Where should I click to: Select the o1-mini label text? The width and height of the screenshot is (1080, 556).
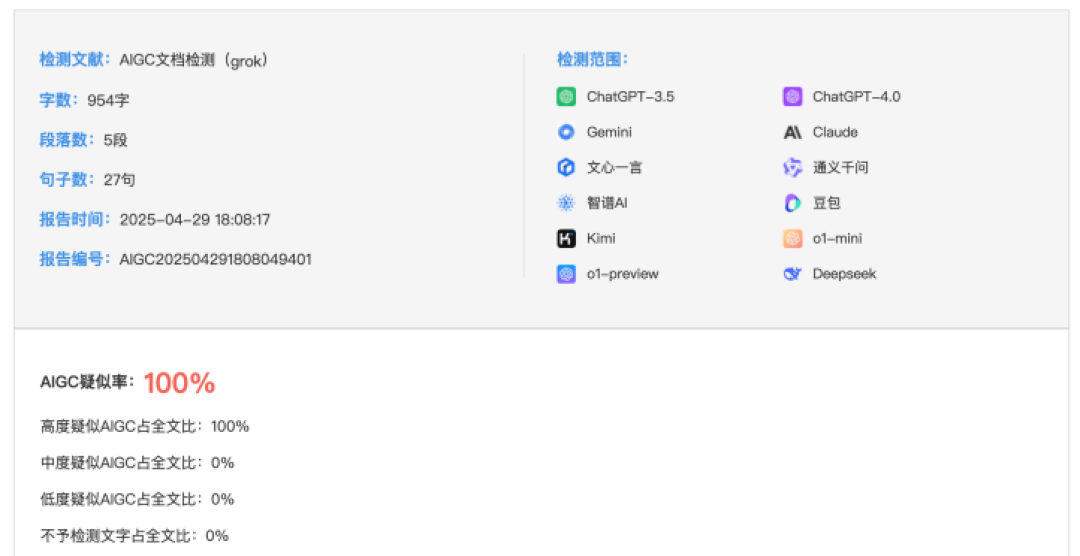coord(837,238)
